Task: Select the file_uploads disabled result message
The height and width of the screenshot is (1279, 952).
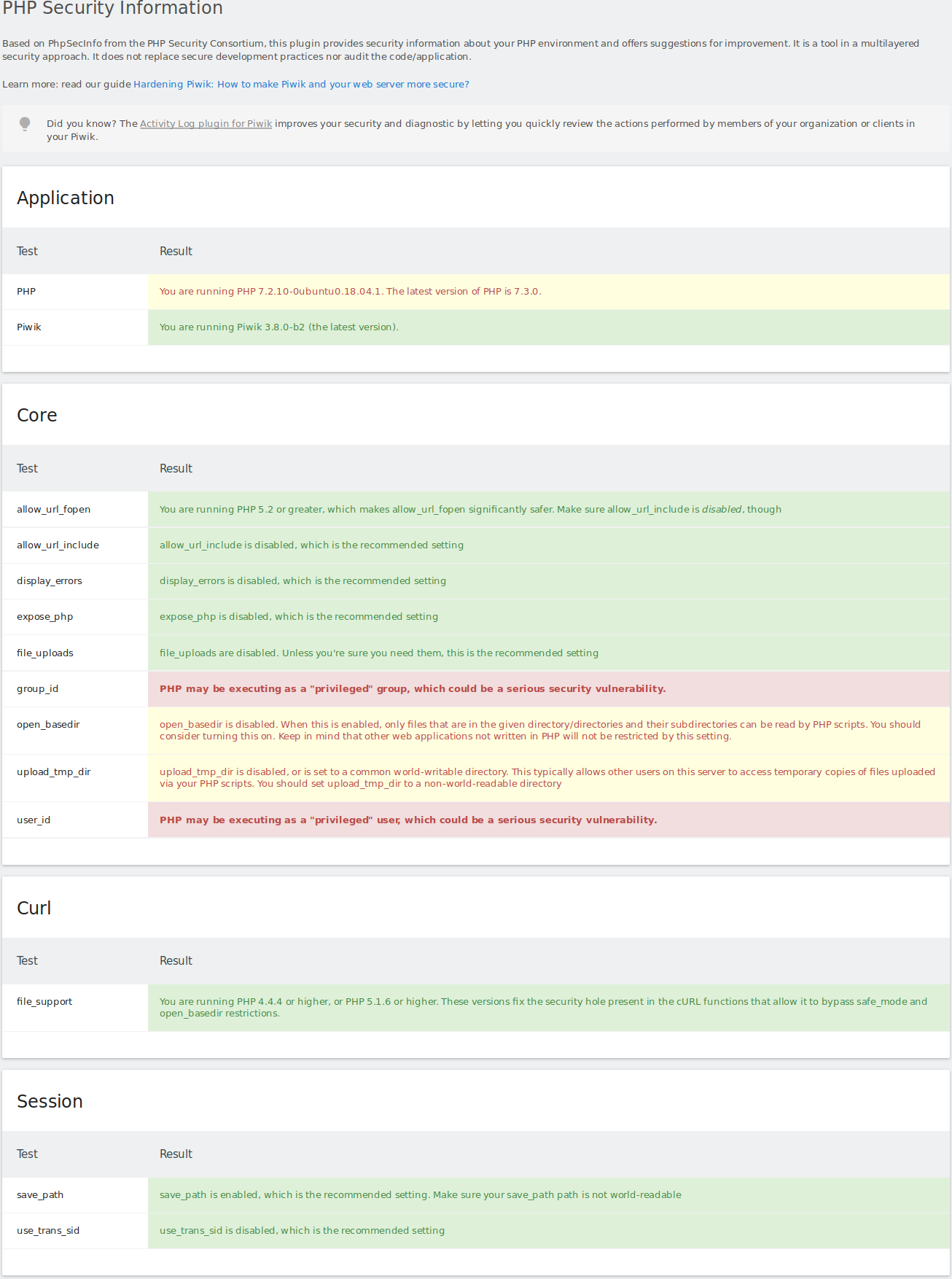Action: (x=378, y=653)
